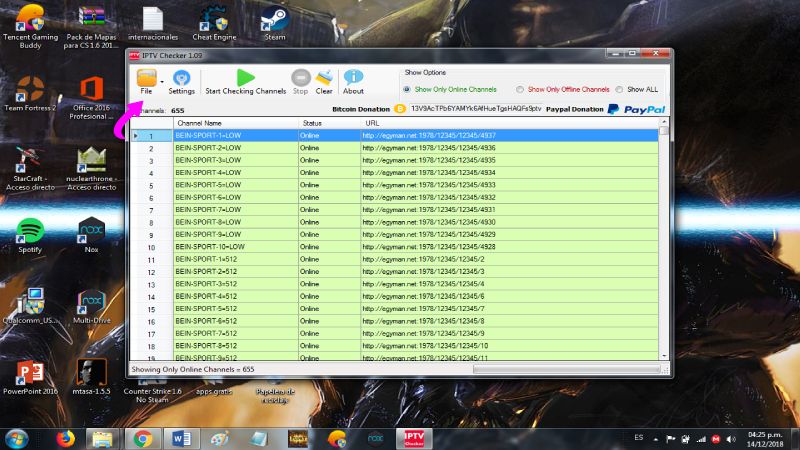Select Show Only Online Channels radio

[x=407, y=89]
